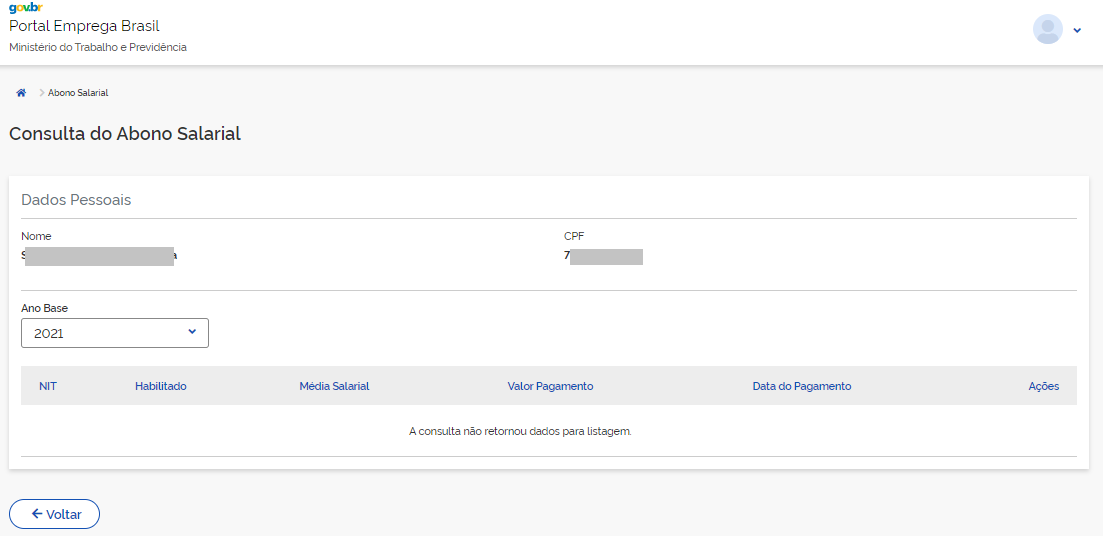Expand the user account menu chevron

tap(1077, 30)
